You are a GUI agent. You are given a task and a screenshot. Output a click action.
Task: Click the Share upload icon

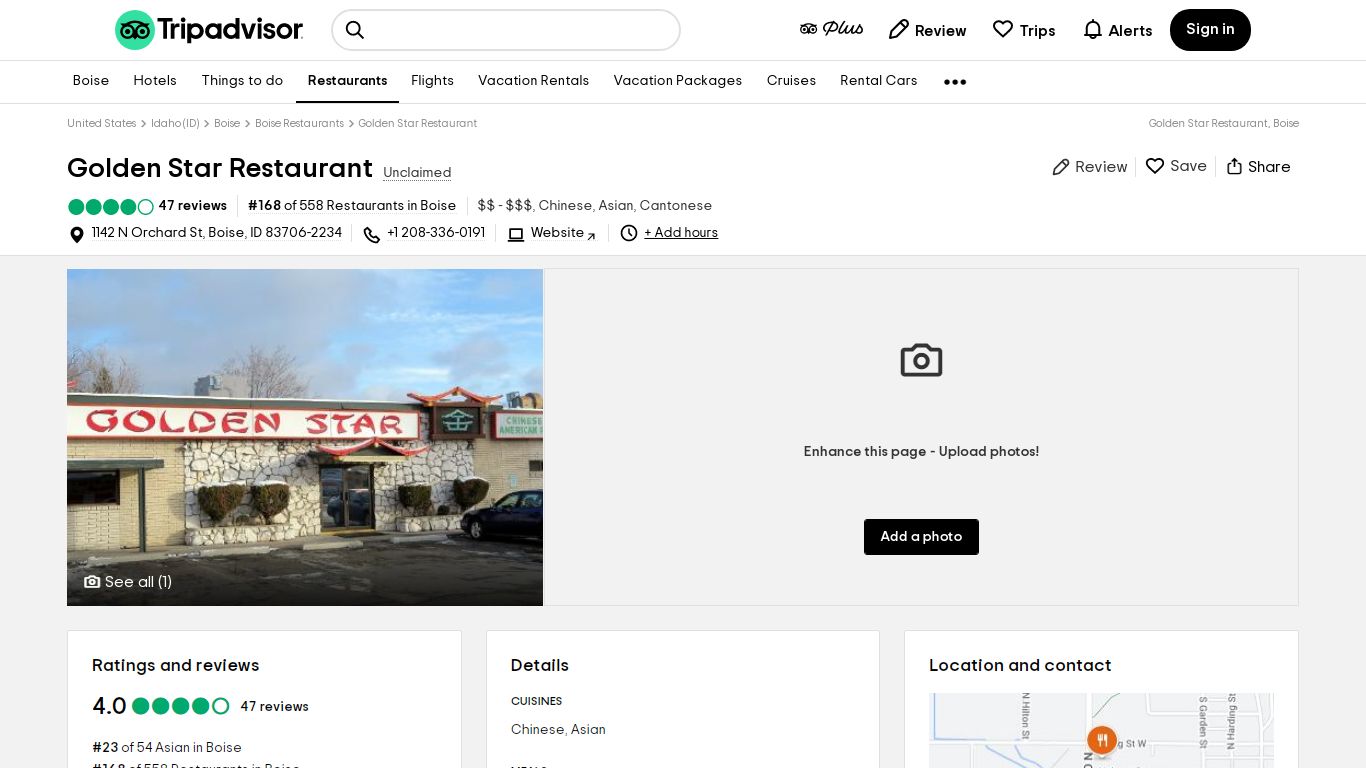pyautogui.click(x=1235, y=166)
